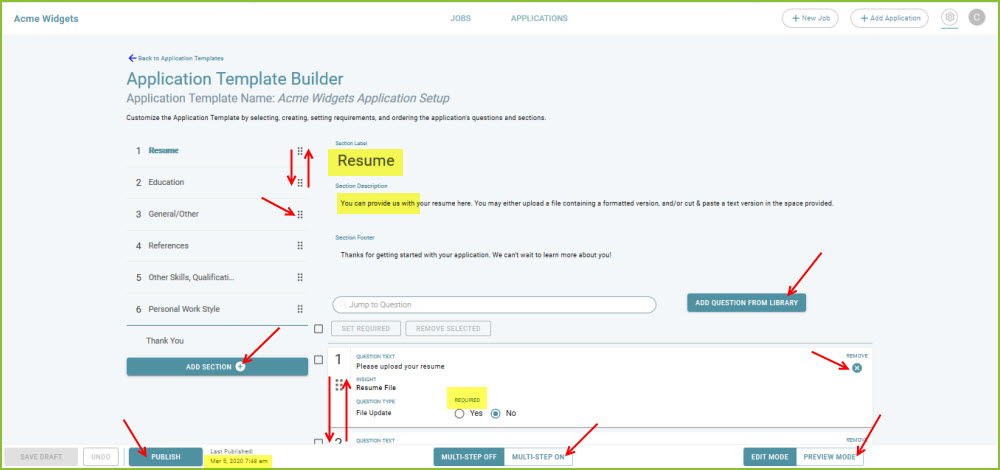Viewport: 1000px width, 470px height.
Task: Click the Section Footer text field
Action: [x=476, y=255]
